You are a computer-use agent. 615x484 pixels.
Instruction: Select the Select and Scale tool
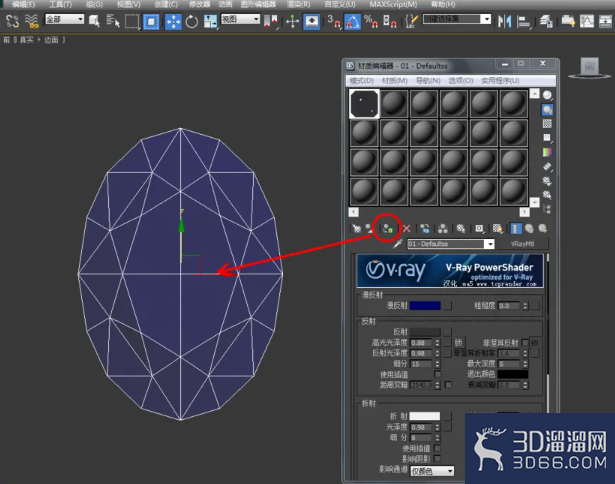point(210,21)
